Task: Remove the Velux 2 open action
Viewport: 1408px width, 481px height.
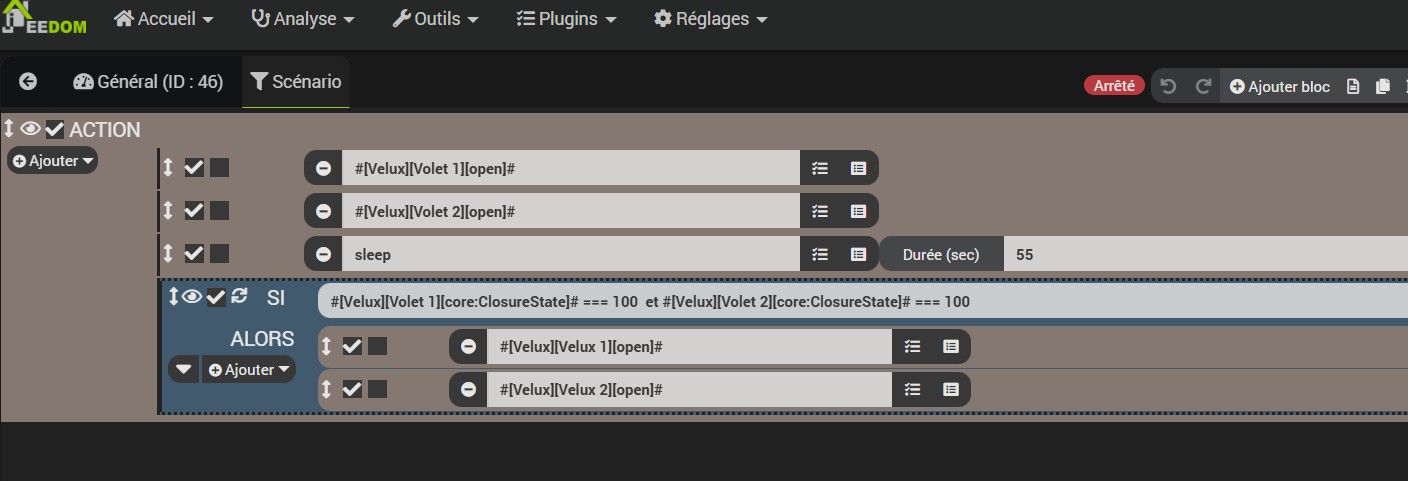Action: pyautogui.click(x=468, y=389)
